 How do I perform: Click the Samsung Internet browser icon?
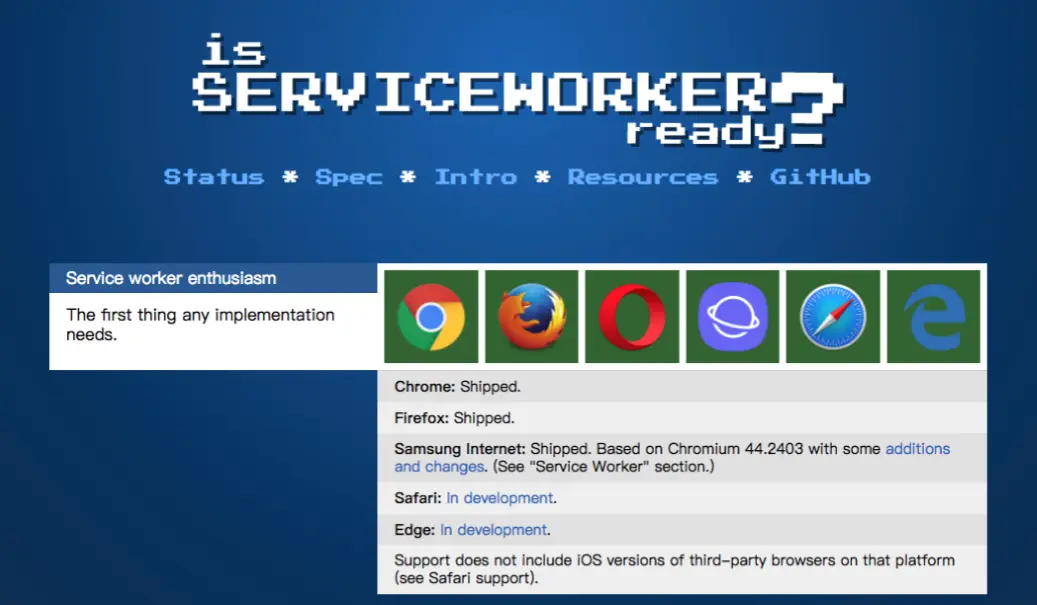pyautogui.click(x=733, y=317)
